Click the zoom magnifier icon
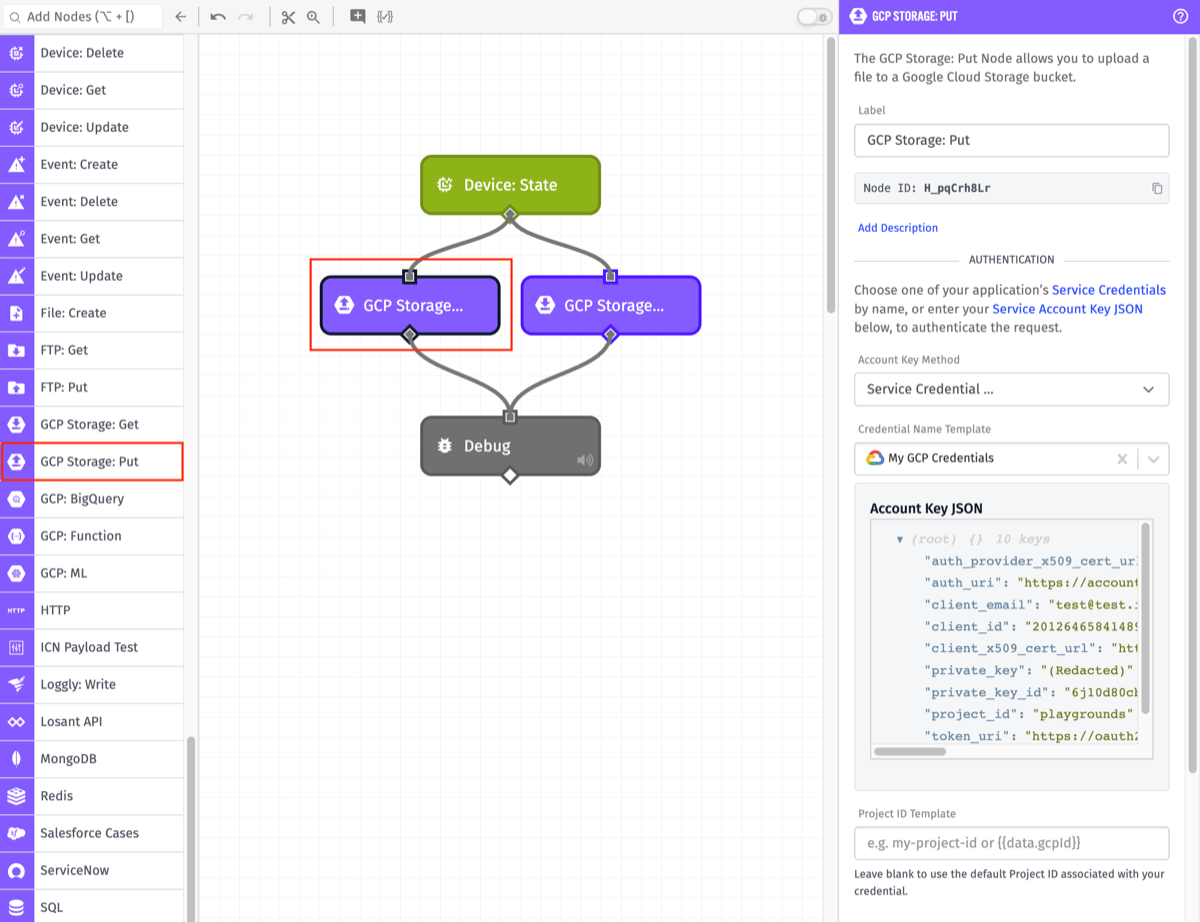The width and height of the screenshot is (1200, 922). pyautogui.click(x=313, y=17)
